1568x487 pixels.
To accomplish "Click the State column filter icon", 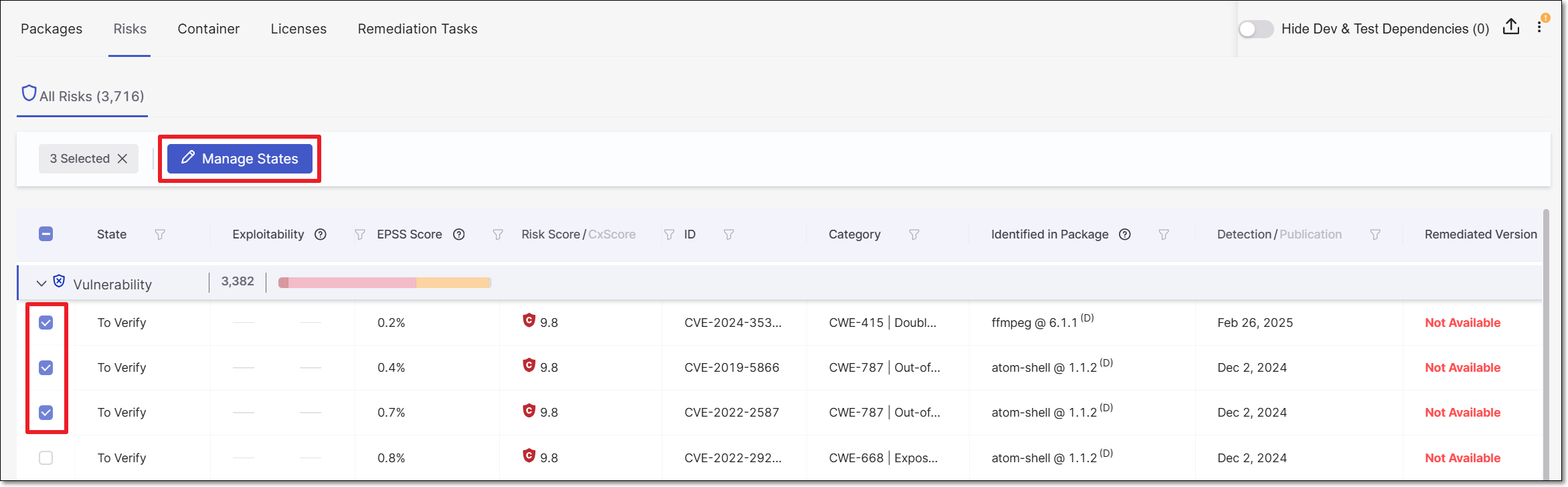I will point(160,234).
